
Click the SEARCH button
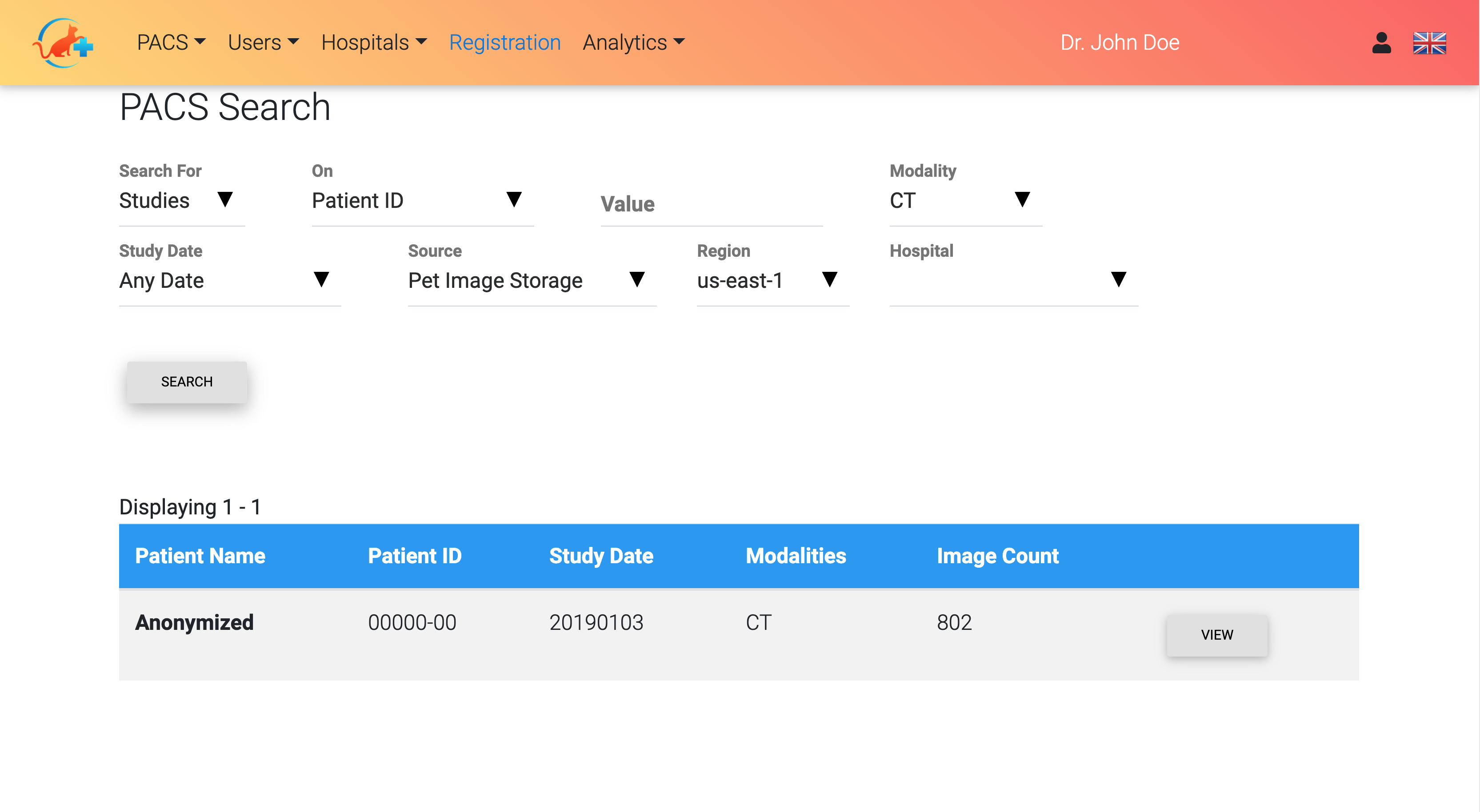point(187,382)
